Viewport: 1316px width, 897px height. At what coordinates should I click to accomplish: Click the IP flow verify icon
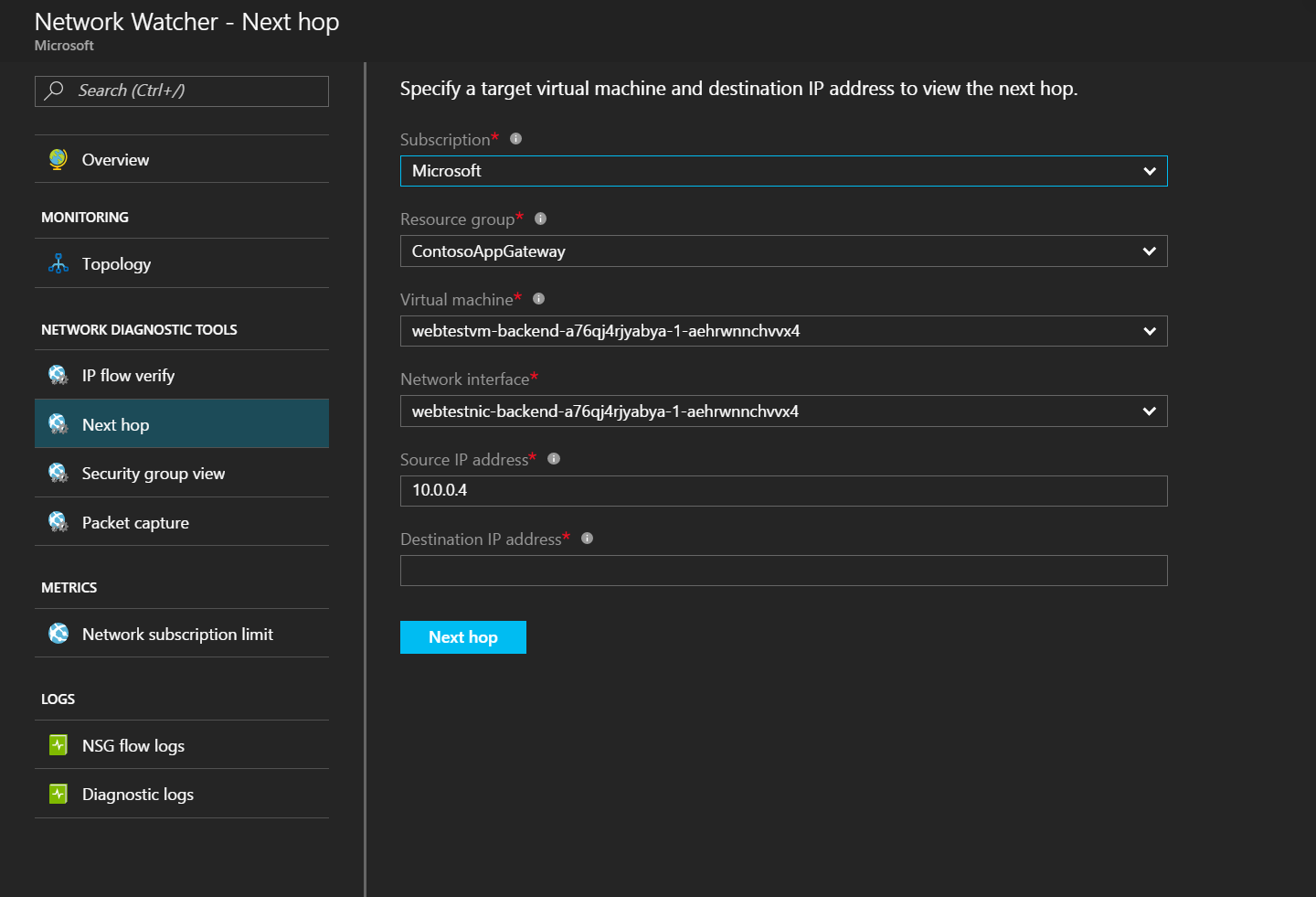(58, 375)
